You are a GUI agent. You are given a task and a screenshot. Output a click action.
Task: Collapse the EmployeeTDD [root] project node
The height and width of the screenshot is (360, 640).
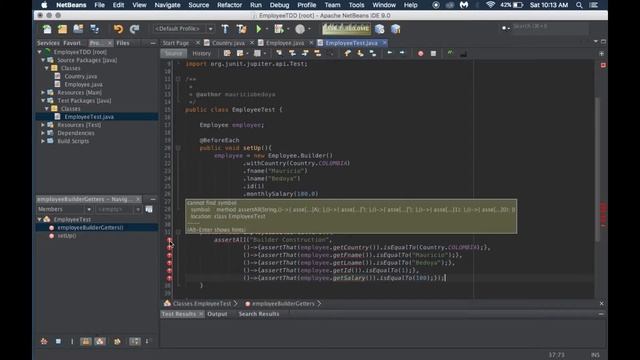(40, 52)
